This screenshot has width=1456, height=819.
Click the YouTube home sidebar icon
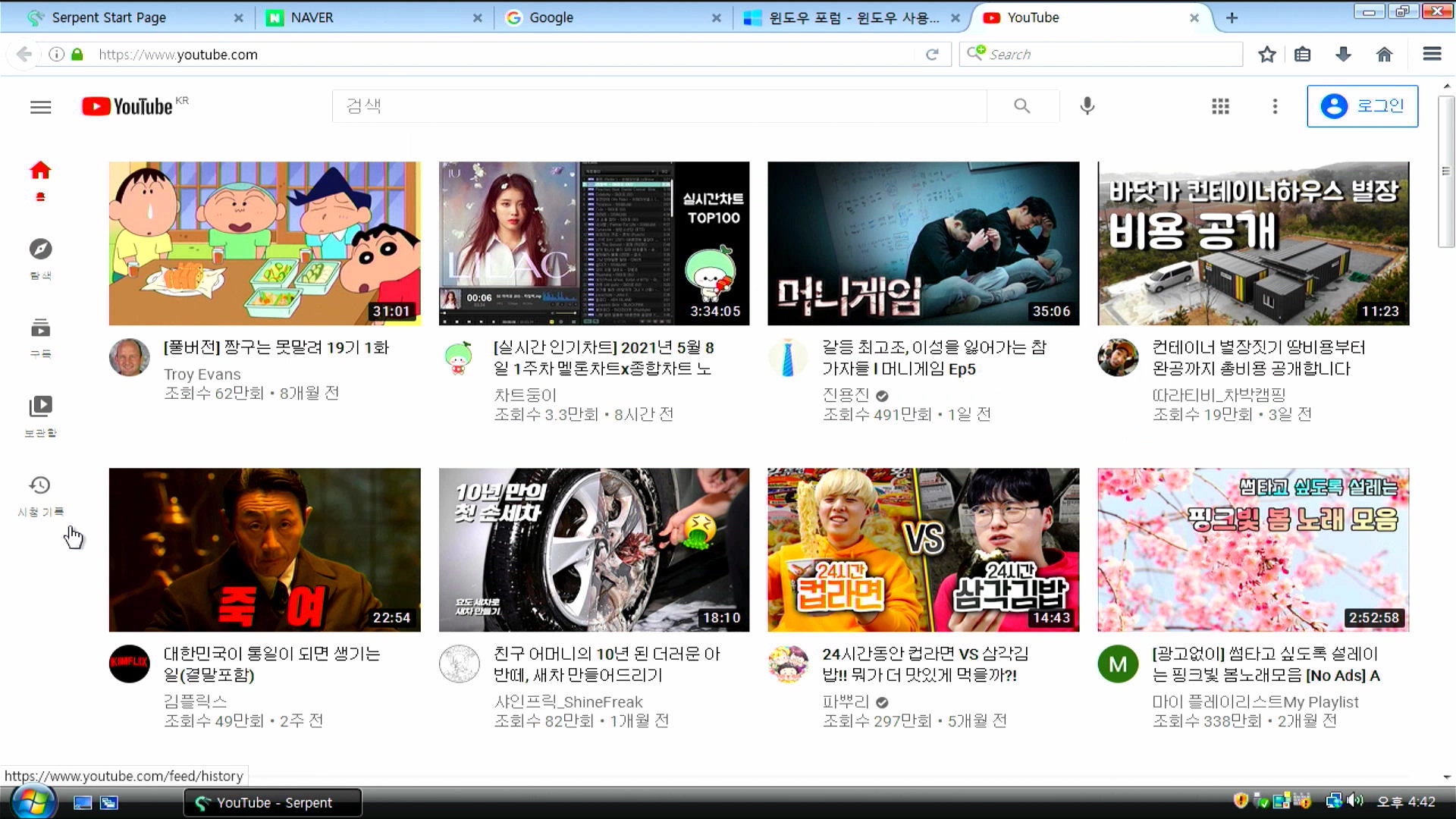click(x=40, y=171)
